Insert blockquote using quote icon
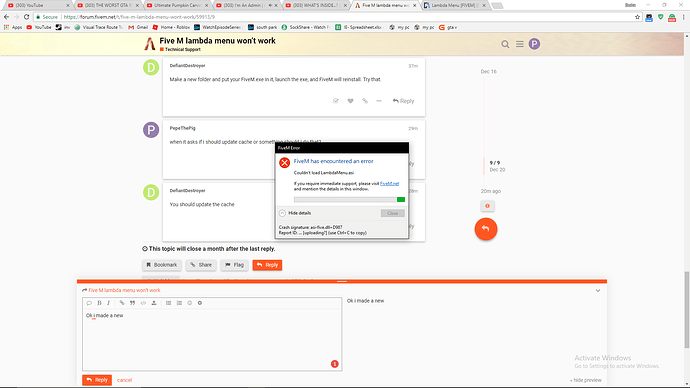Image resolution: width=690 pixels, height=388 pixels. [132, 303]
